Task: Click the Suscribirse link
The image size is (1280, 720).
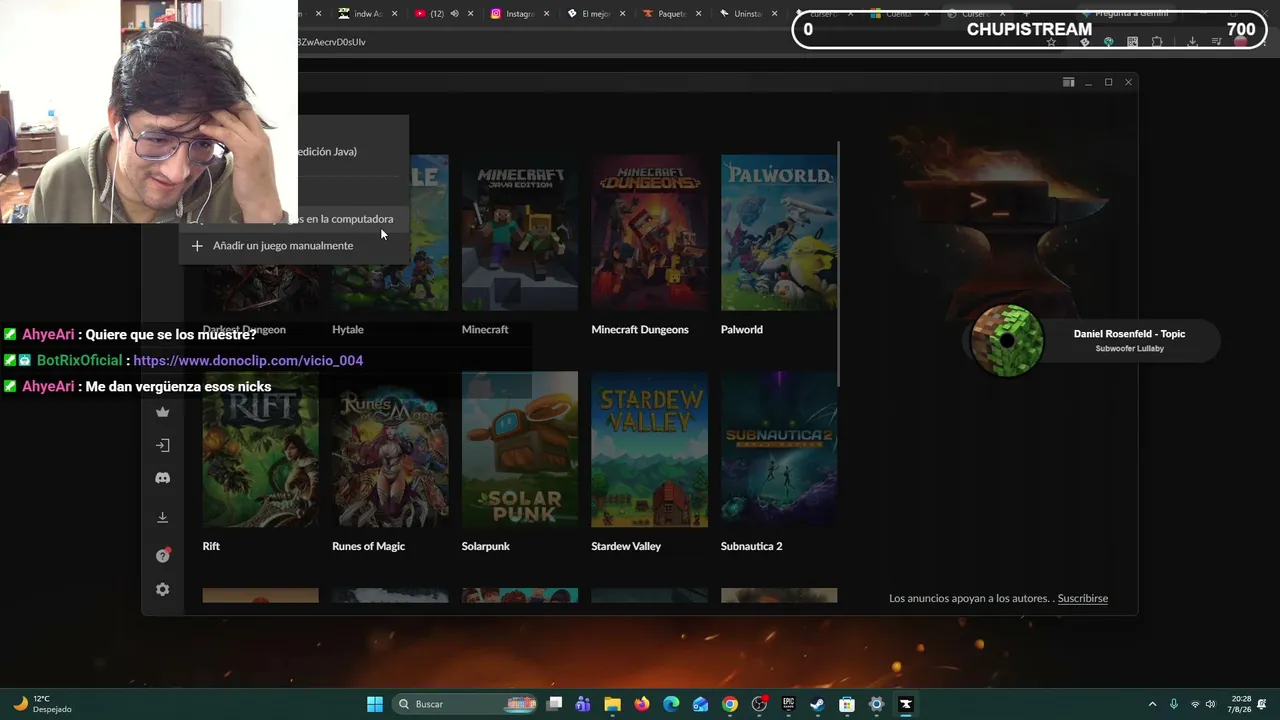Action: 1083,599
